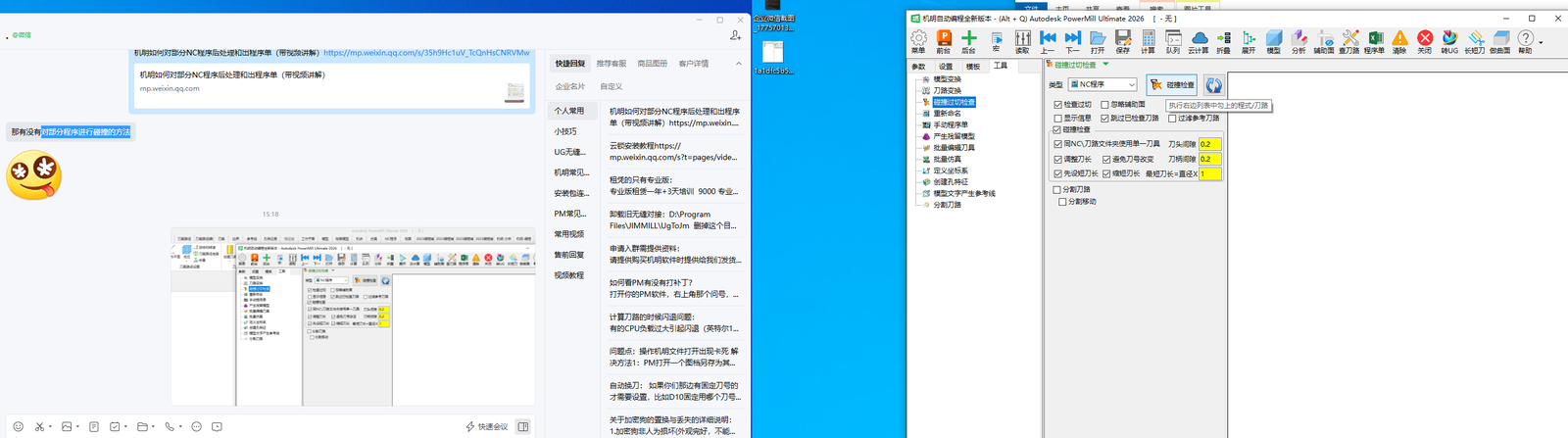Screen dimensions: 1568x438
Task: Toggle the 碰撞检查 group checkbox
Action: tap(1057, 129)
